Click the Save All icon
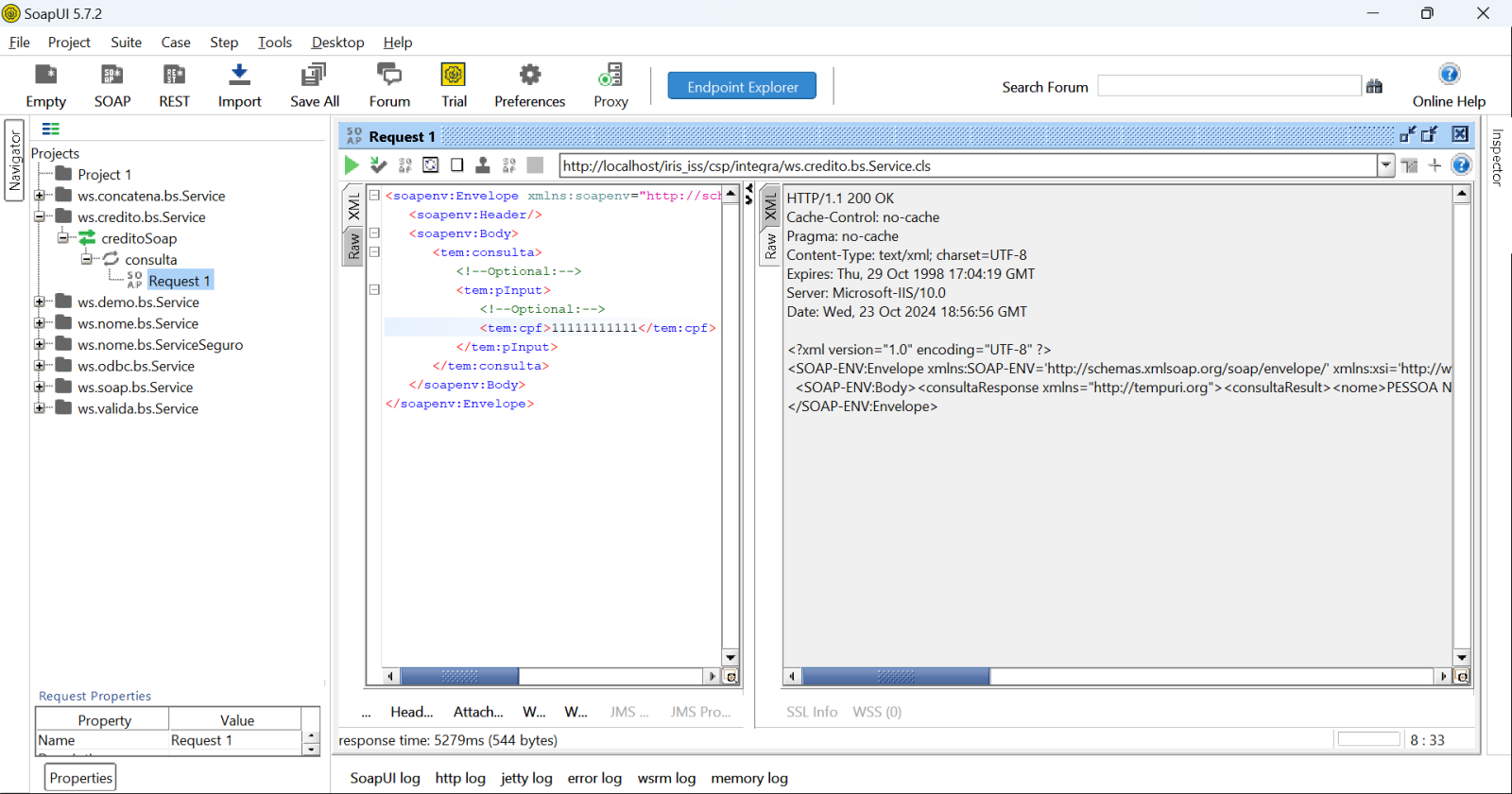1512x794 pixels. point(314,75)
